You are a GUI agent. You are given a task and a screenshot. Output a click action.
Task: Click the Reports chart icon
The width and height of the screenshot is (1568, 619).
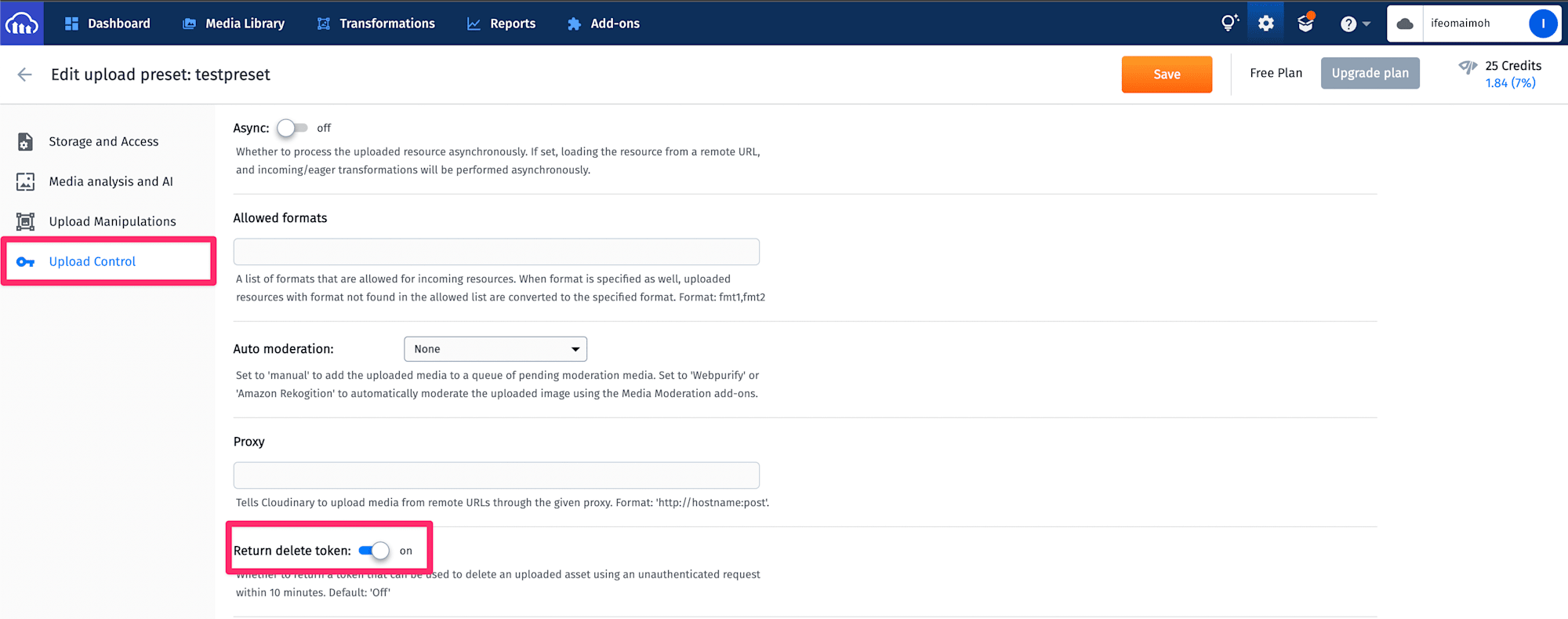coord(474,24)
